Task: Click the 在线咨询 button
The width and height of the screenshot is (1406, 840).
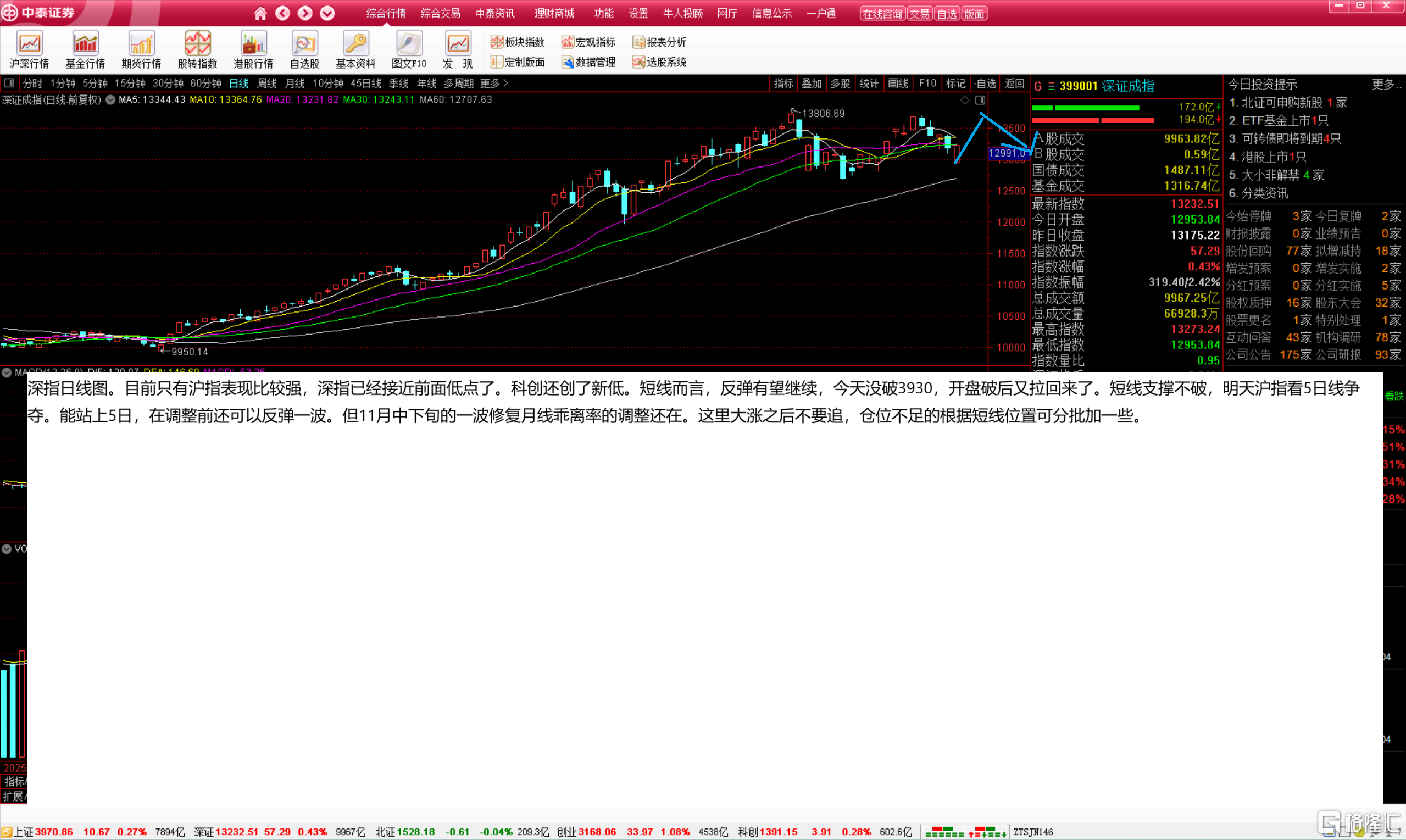Action: pyautogui.click(x=882, y=14)
